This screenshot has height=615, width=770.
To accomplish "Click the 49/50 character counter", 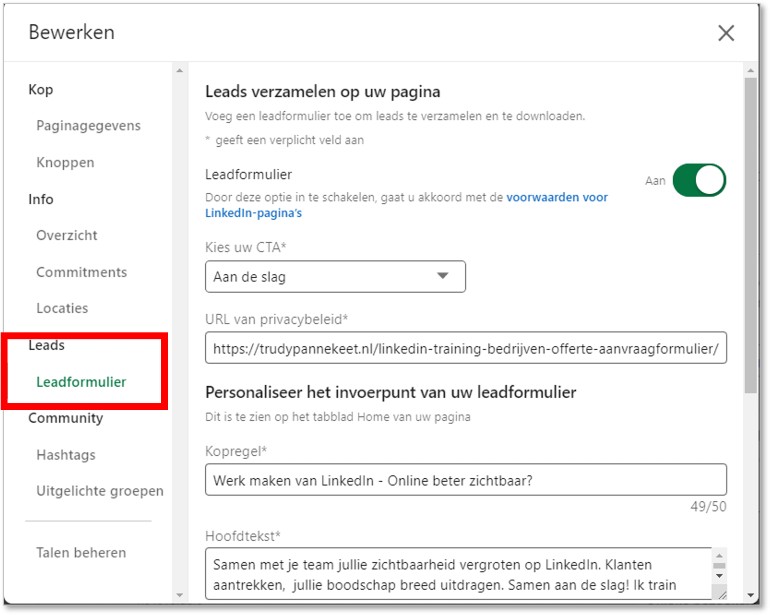I will [708, 506].
